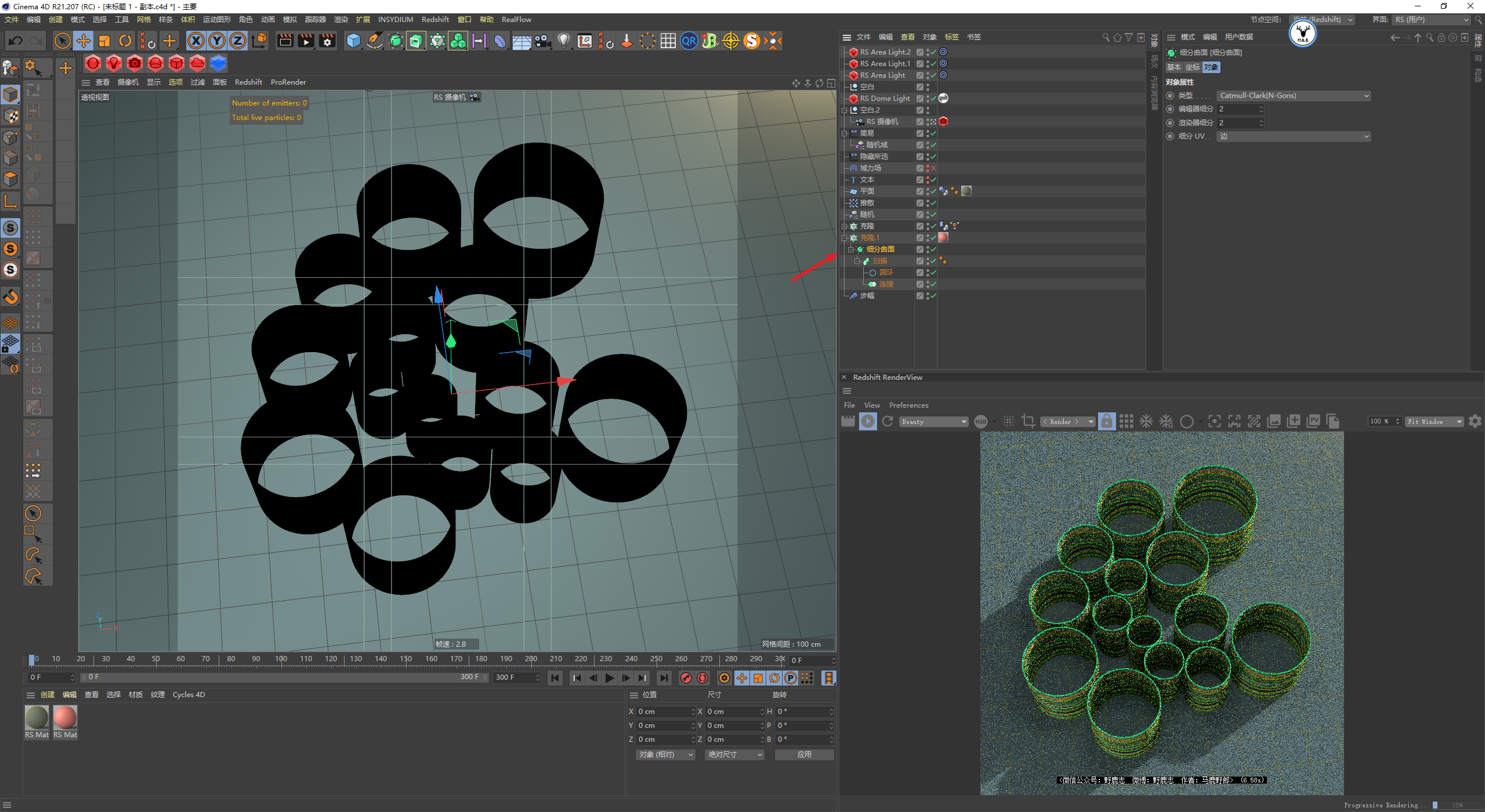Screen dimensions: 1485x812
Task: Click the Scale tool icon
Action: [104, 41]
